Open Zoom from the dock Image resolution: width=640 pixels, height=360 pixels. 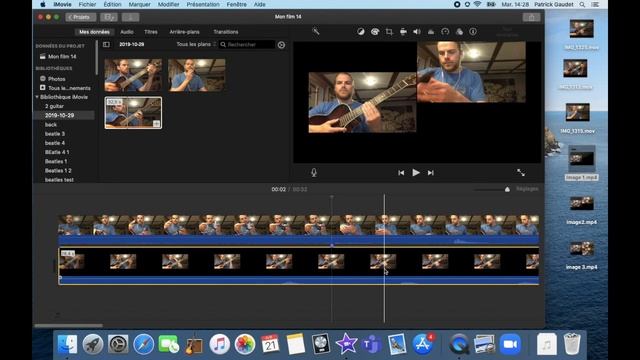[510, 344]
